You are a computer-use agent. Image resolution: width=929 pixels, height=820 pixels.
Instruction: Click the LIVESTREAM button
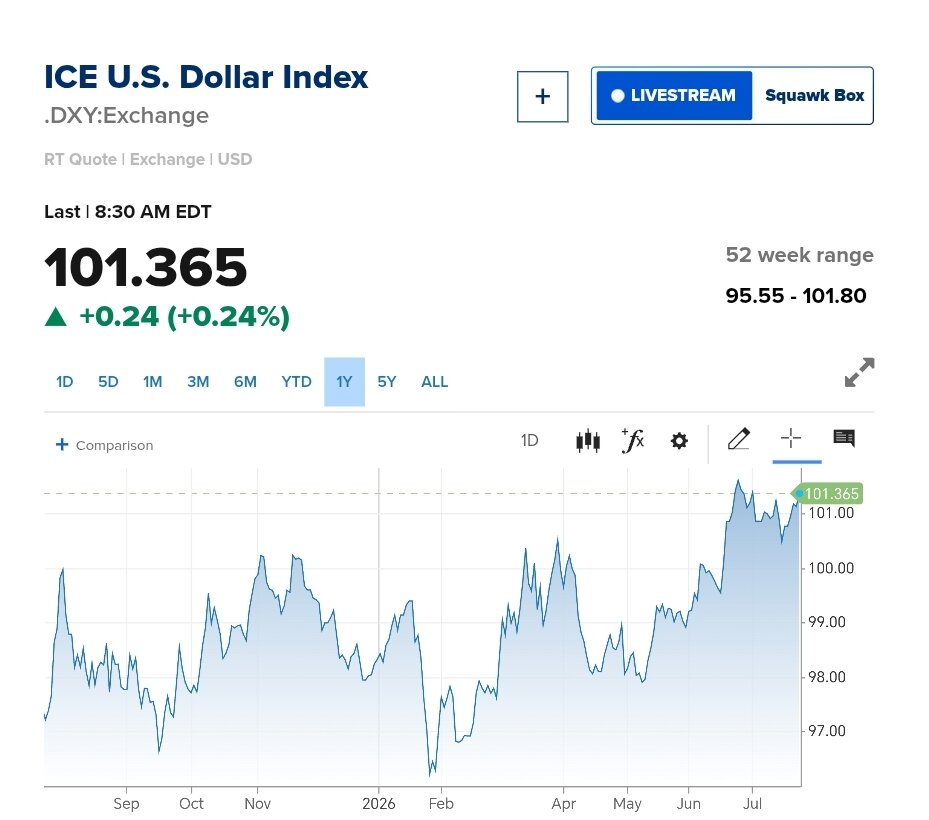click(674, 95)
